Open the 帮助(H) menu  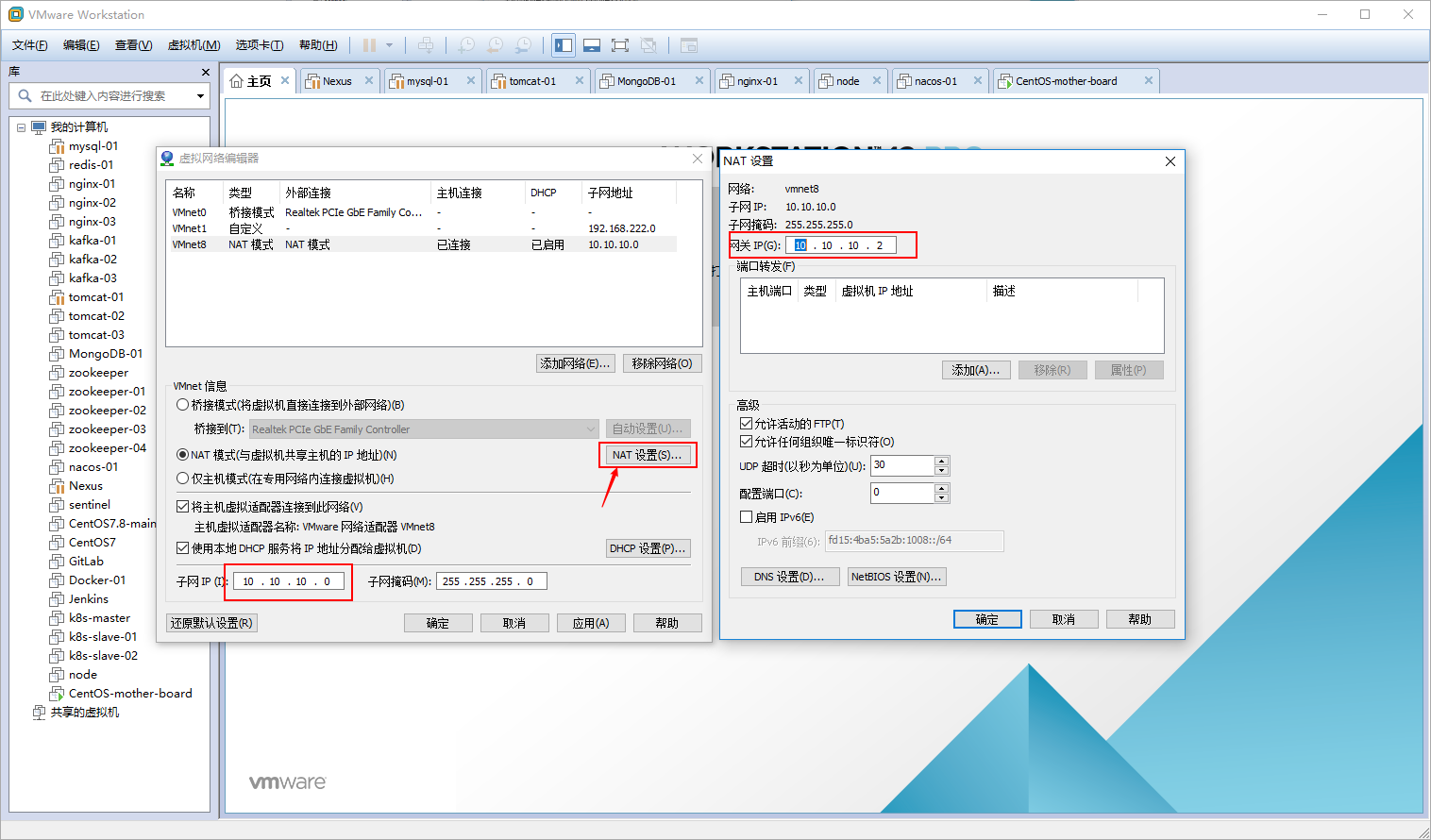(318, 45)
